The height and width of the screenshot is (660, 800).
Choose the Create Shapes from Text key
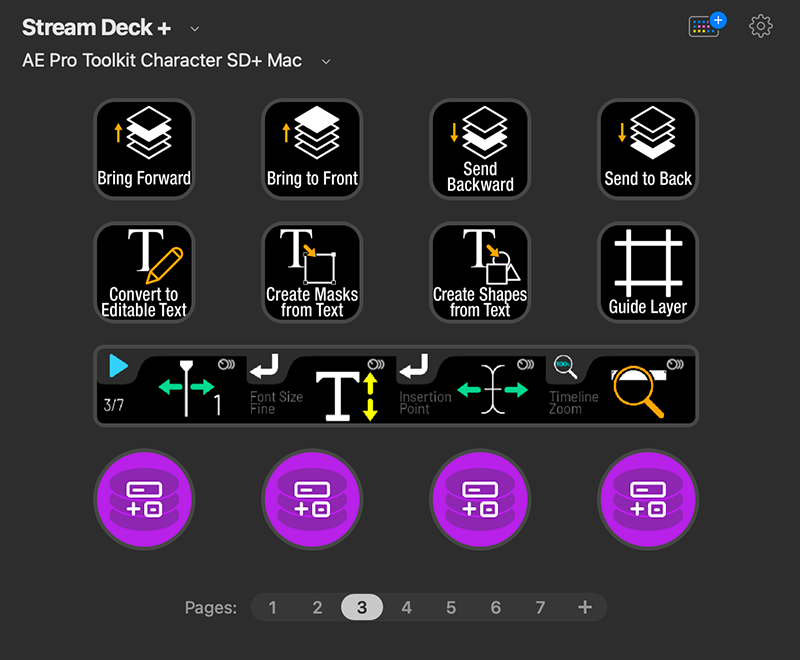pos(480,272)
